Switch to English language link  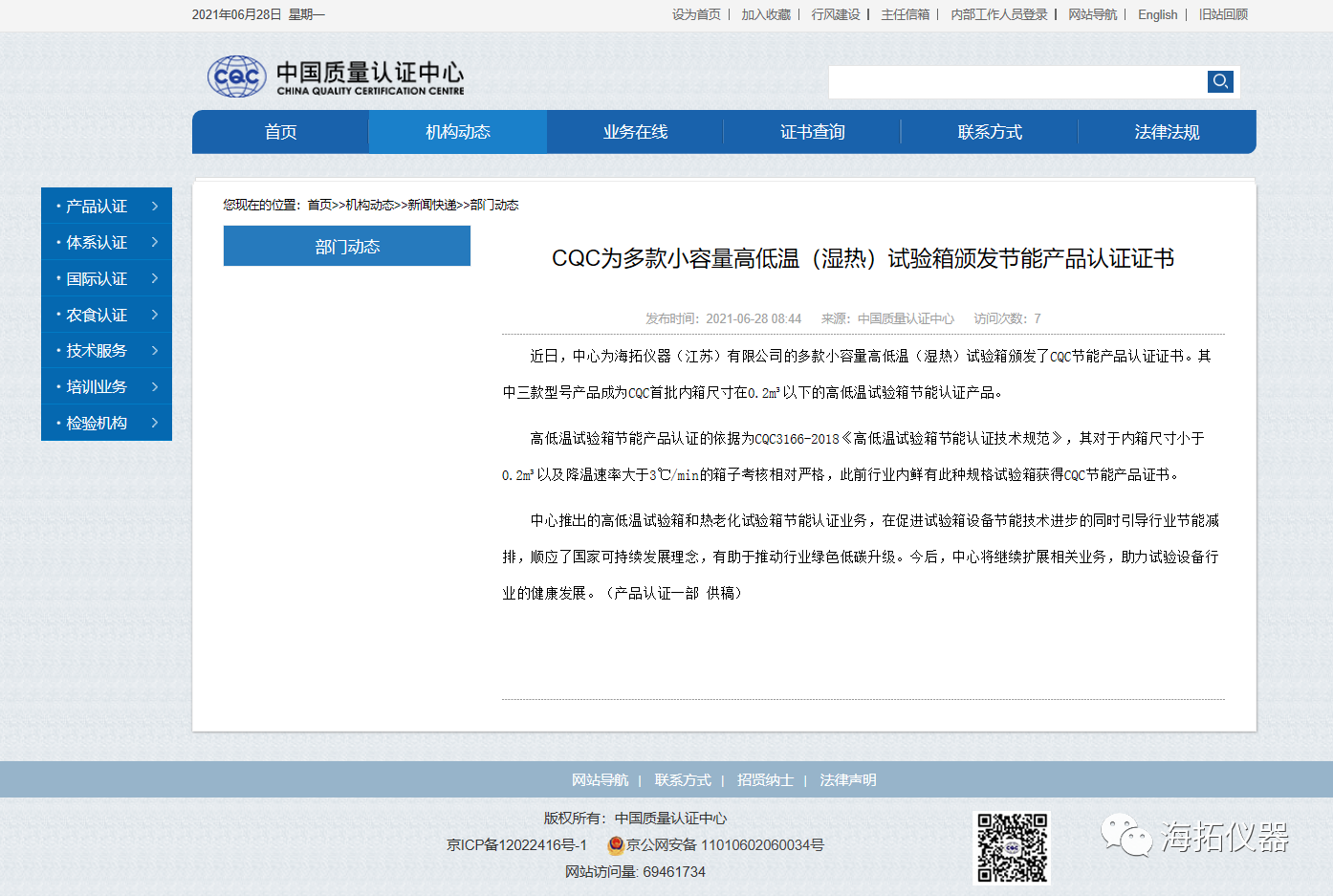click(1157, 14)
